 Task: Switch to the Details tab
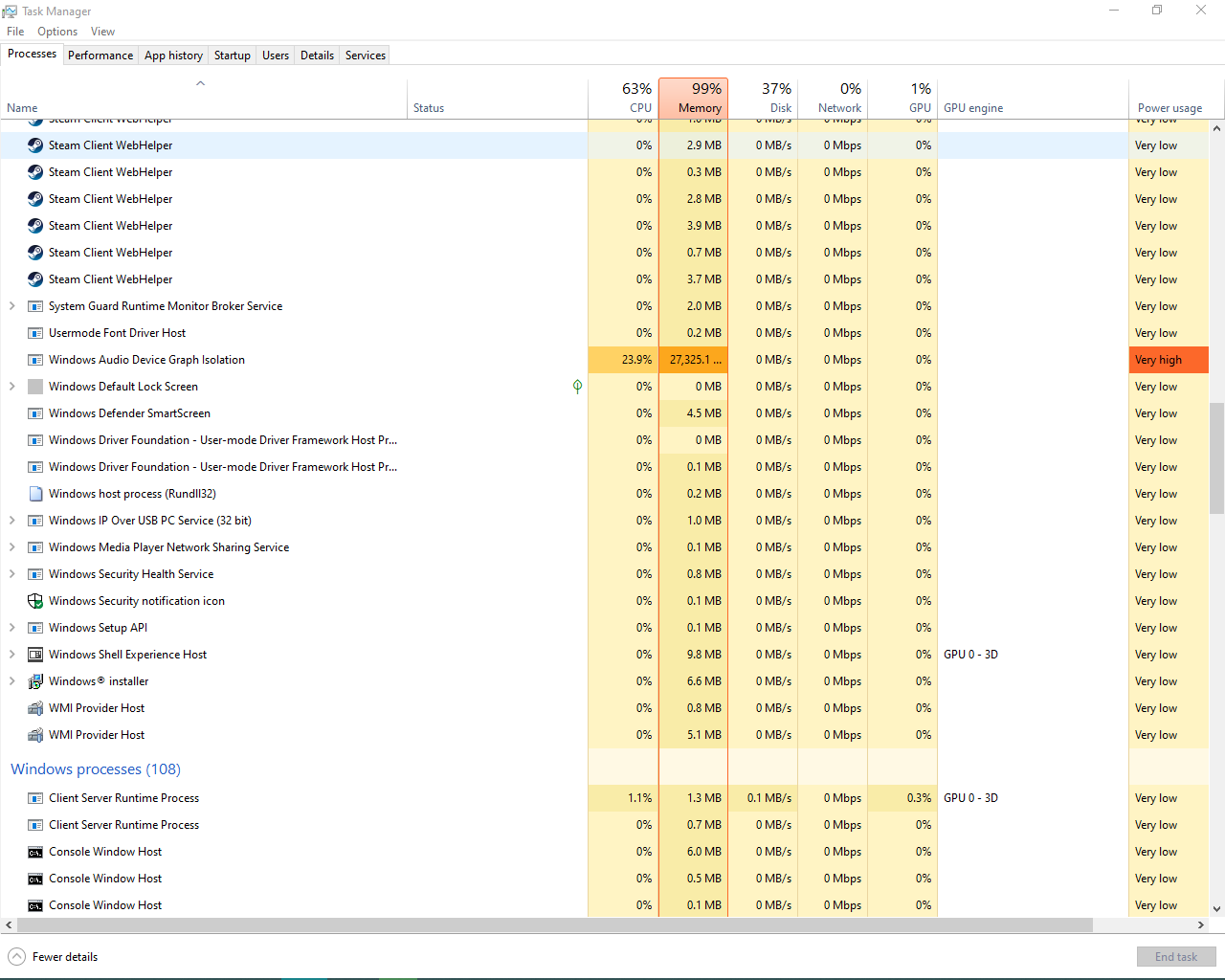[x=317, y=56]
